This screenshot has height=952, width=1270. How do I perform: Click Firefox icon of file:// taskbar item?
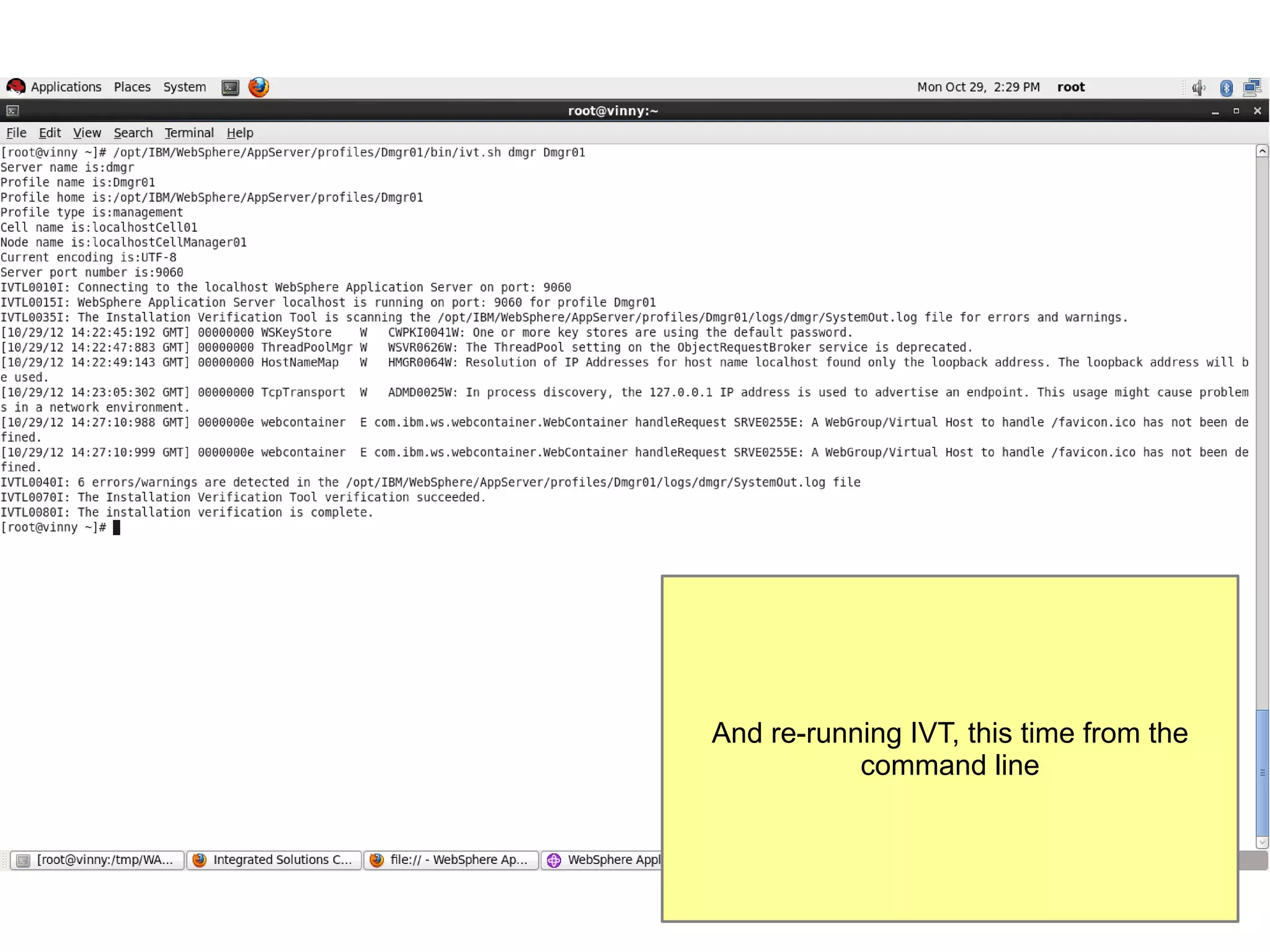(376, 860)
